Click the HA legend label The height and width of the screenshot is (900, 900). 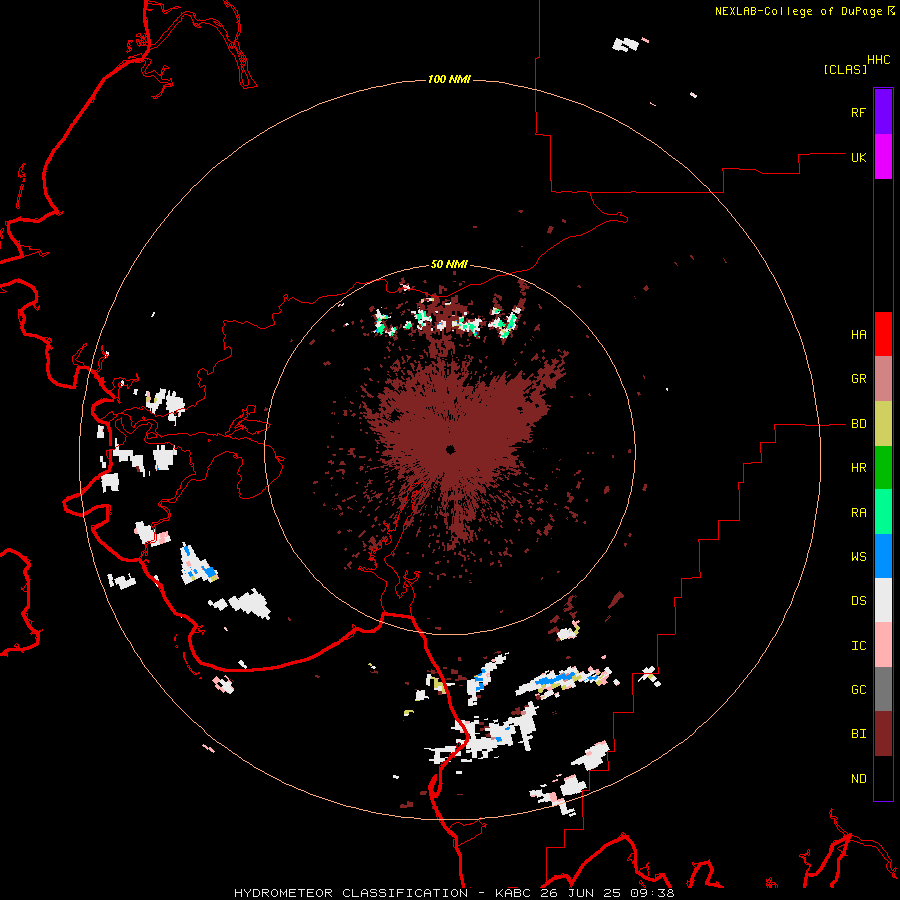pyautogui.click(x=858, y=335)
